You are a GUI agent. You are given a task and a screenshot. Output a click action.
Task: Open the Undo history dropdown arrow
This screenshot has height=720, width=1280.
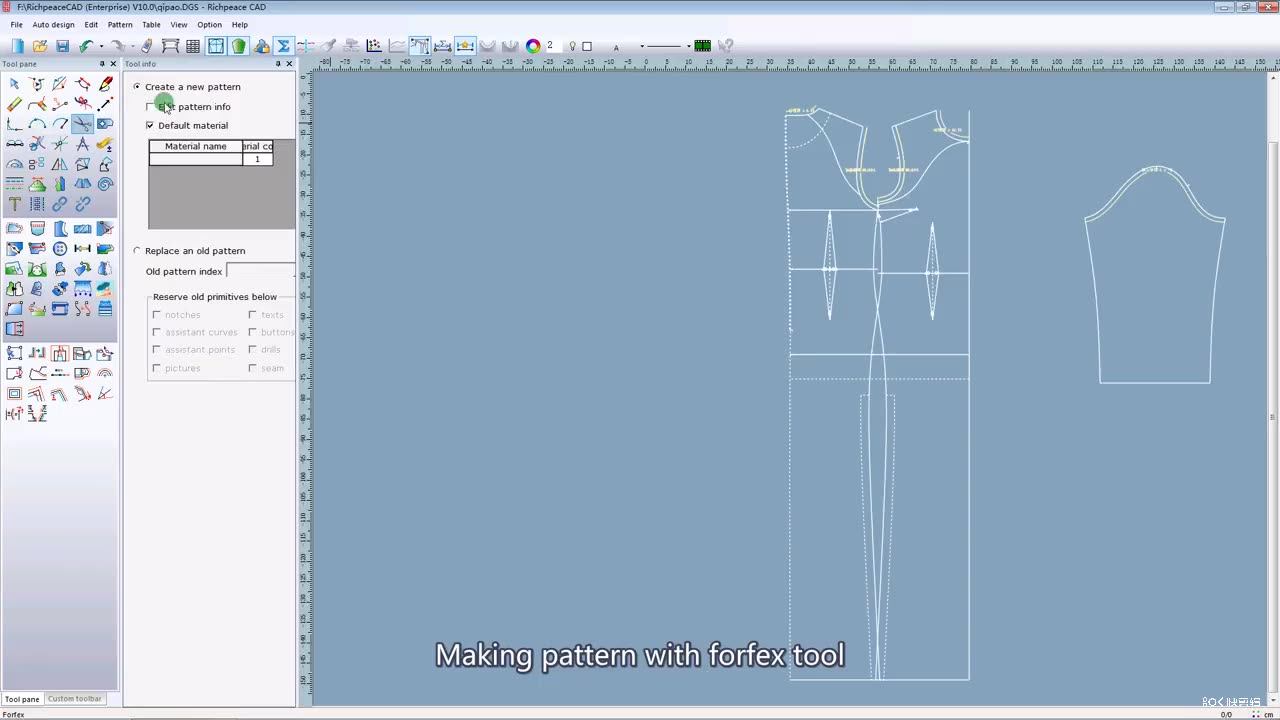[x=101, y=46]
